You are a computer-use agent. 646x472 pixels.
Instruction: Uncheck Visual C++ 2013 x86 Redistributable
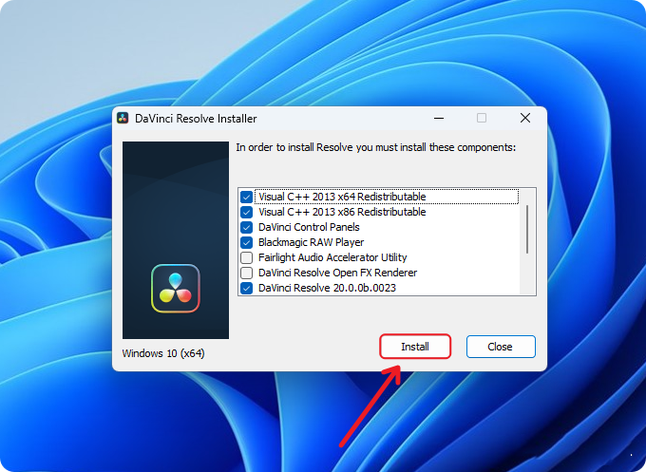click(x=246, y=212)
